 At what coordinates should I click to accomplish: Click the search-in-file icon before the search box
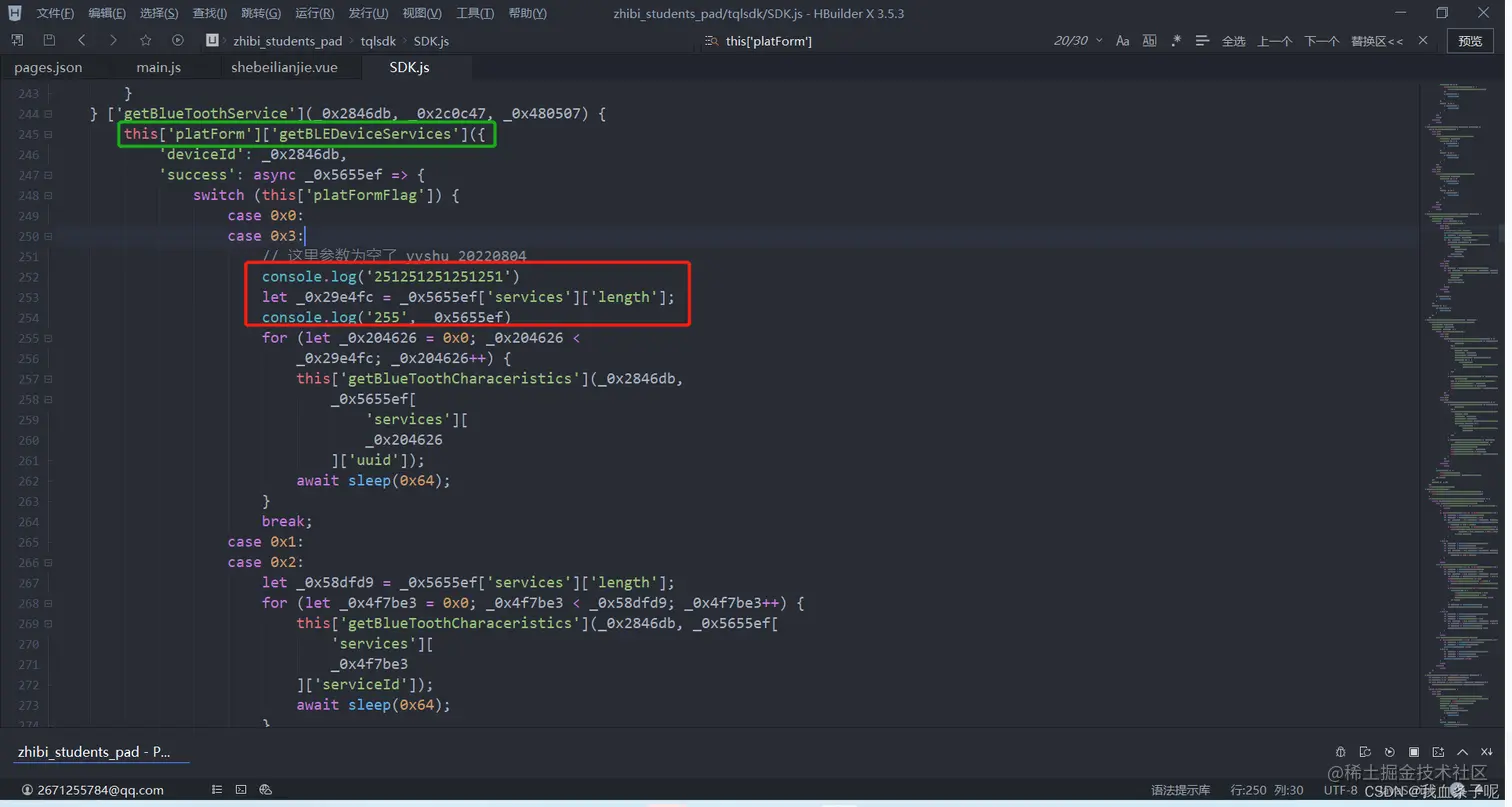711,40
